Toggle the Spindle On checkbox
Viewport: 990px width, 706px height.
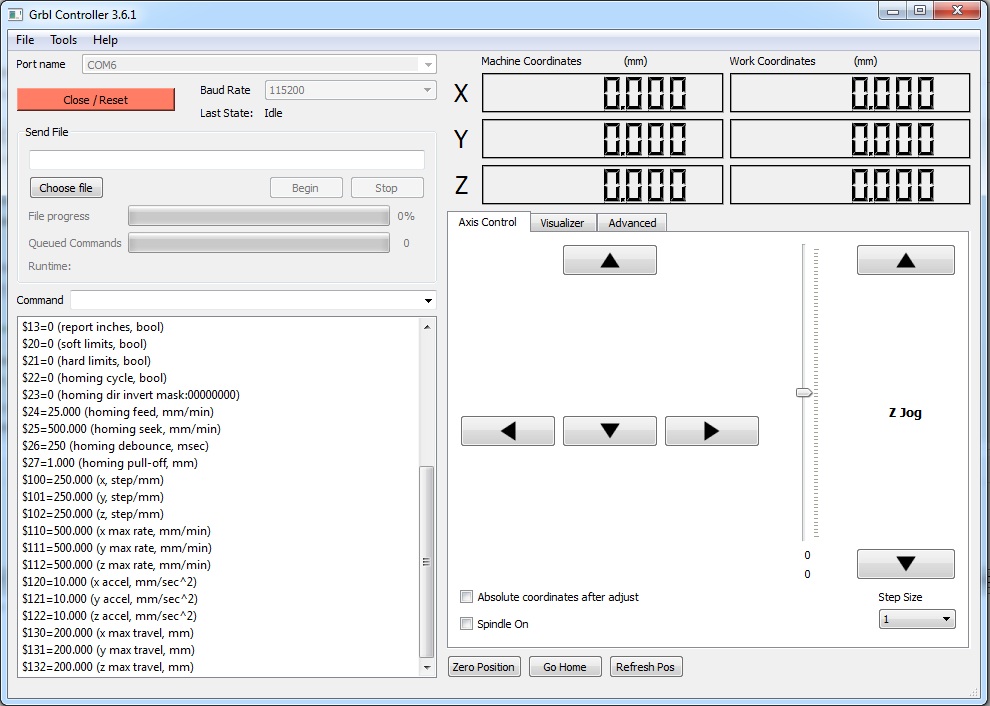[x=466, y=624]
